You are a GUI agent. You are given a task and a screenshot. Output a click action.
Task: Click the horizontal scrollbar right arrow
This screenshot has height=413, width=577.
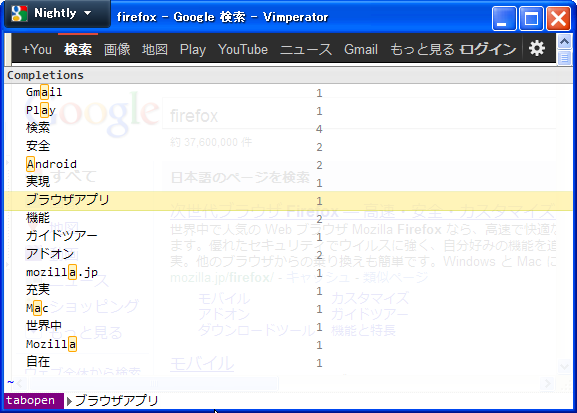548,384
